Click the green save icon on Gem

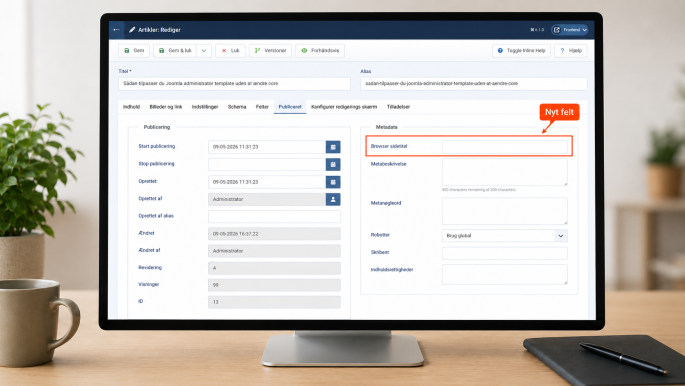[127, 51]
